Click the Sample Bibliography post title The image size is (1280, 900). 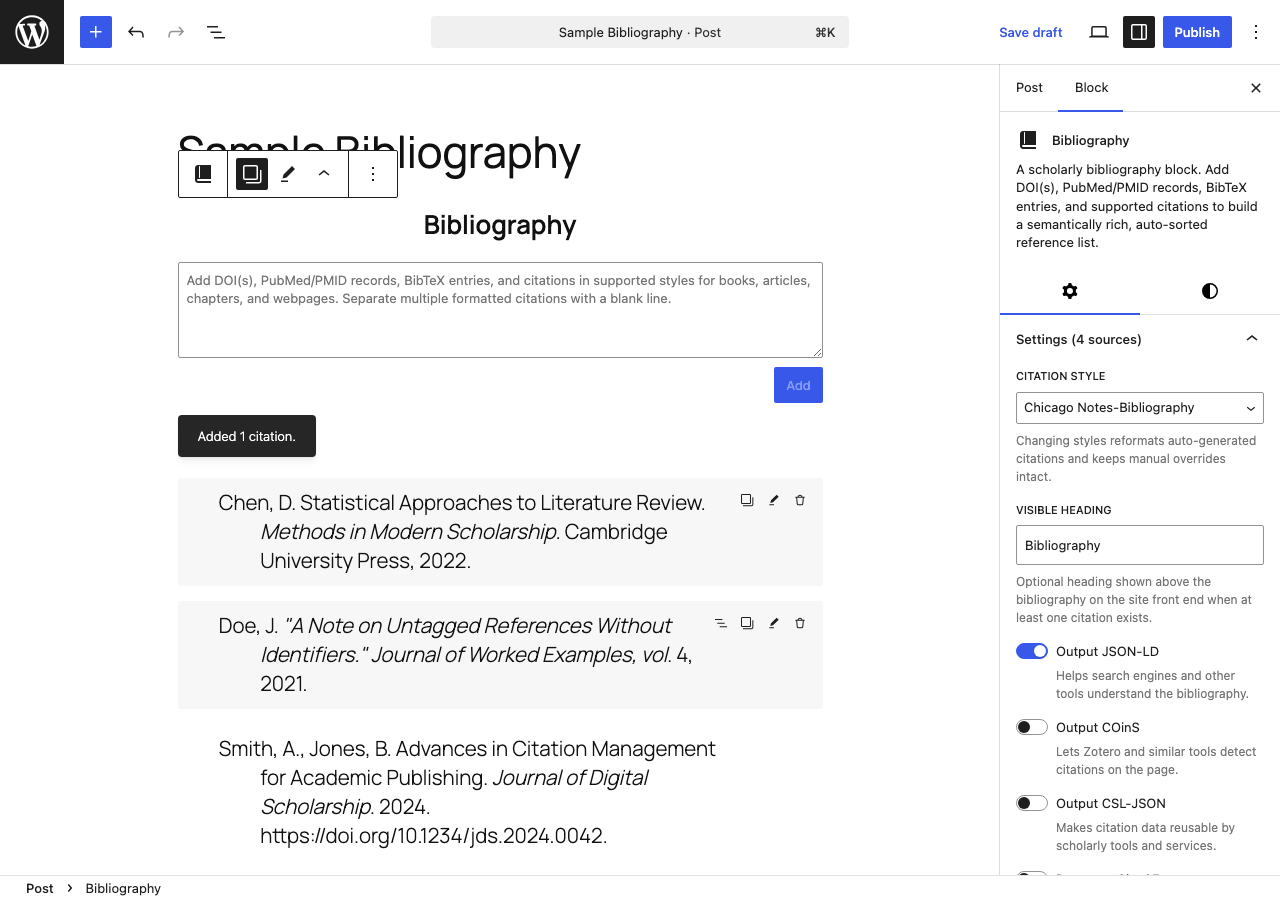click(x=379, y=152)
